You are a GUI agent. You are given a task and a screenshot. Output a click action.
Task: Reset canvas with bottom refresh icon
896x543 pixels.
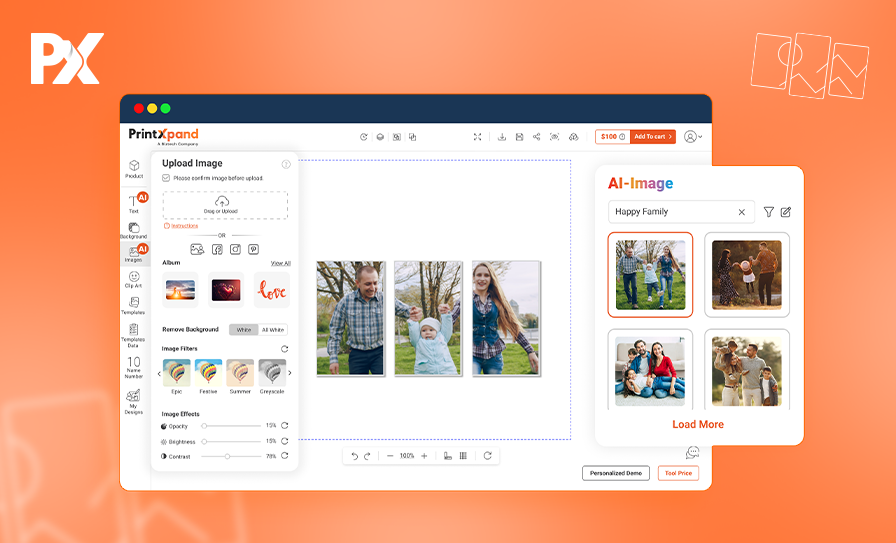coord(487,456)
